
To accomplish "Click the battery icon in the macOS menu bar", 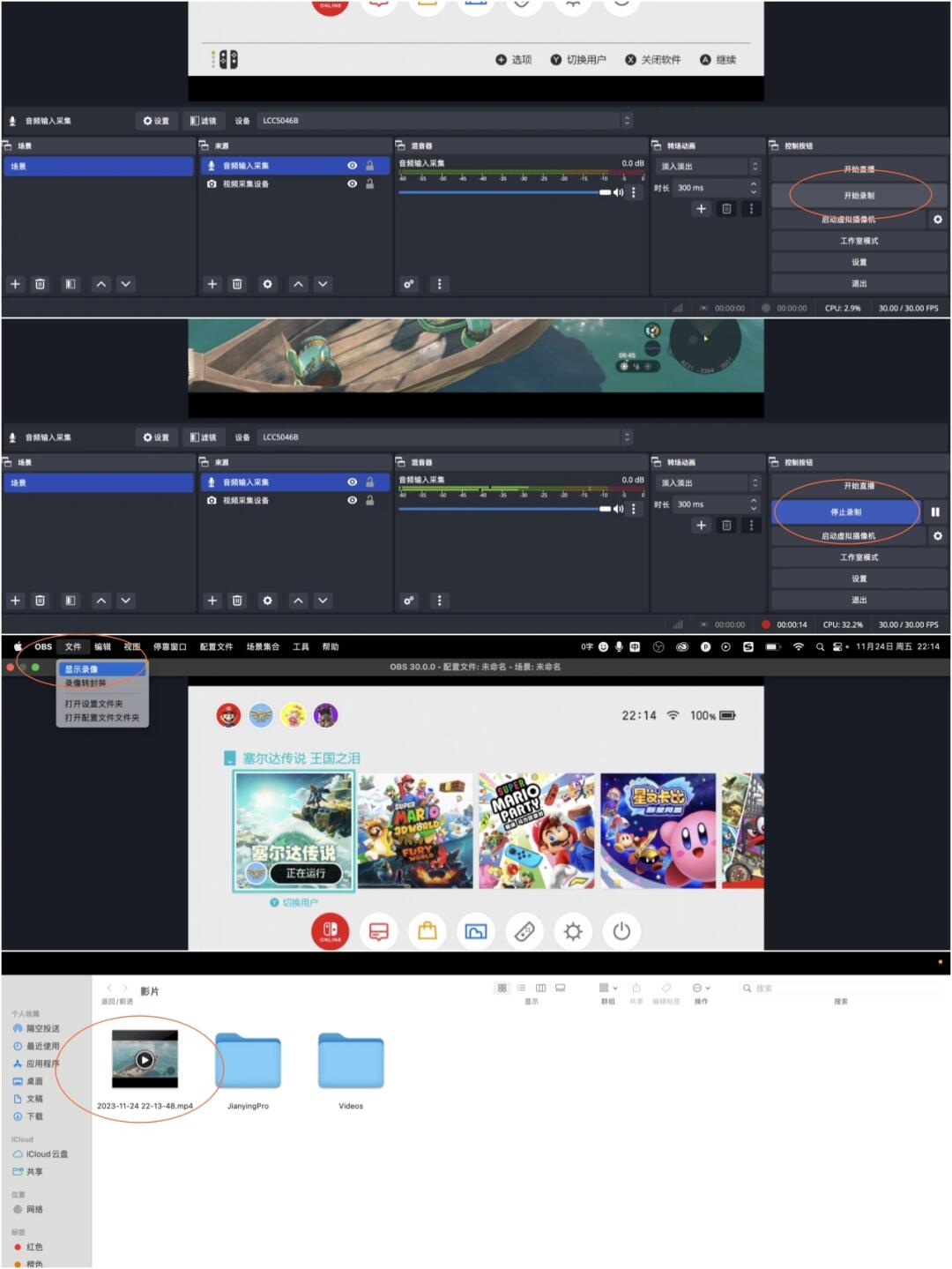I will point(773,646).
